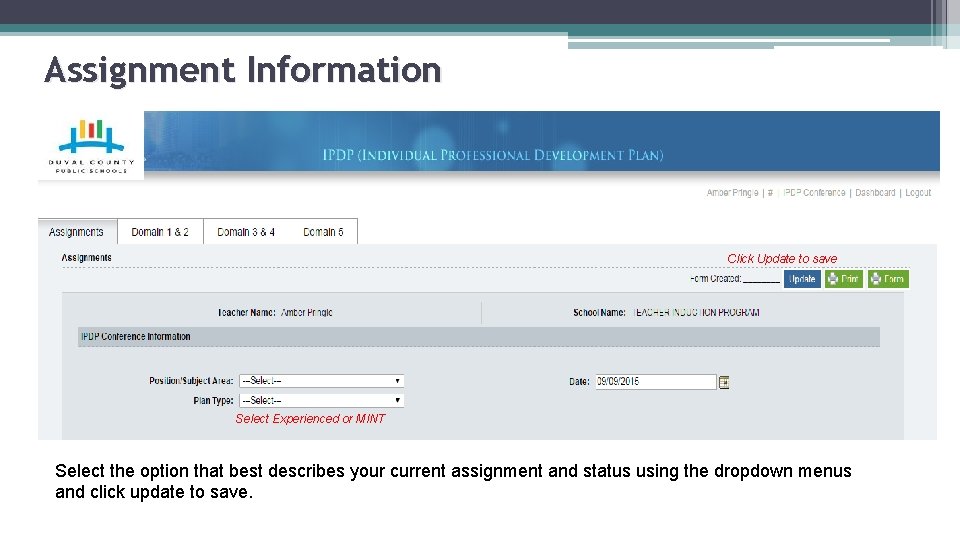Switch to the Assignments tab
This screenshot has height=540, width=960.
[x=77, y=232]
